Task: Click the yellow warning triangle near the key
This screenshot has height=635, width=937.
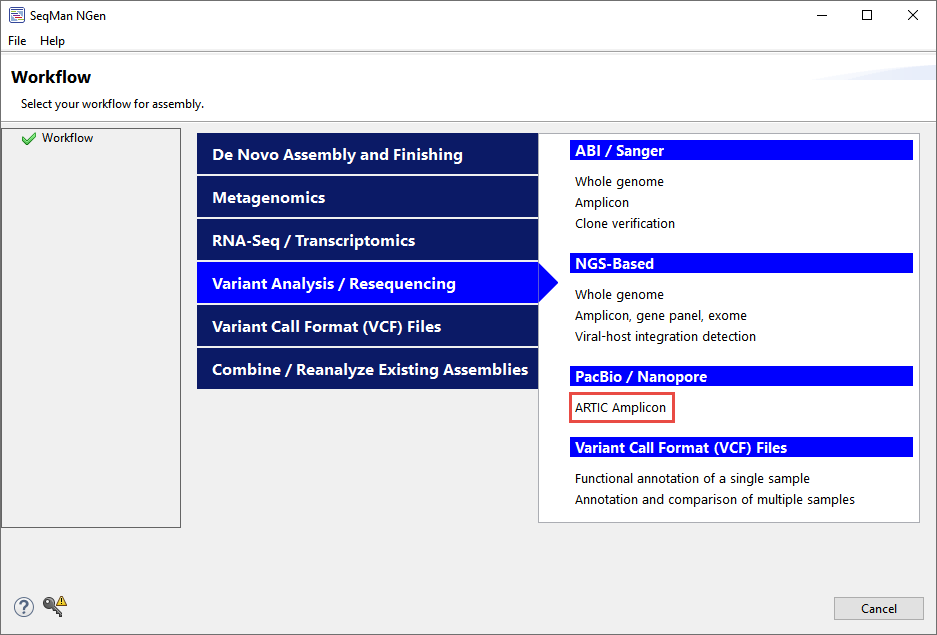Action: (60, 602)
